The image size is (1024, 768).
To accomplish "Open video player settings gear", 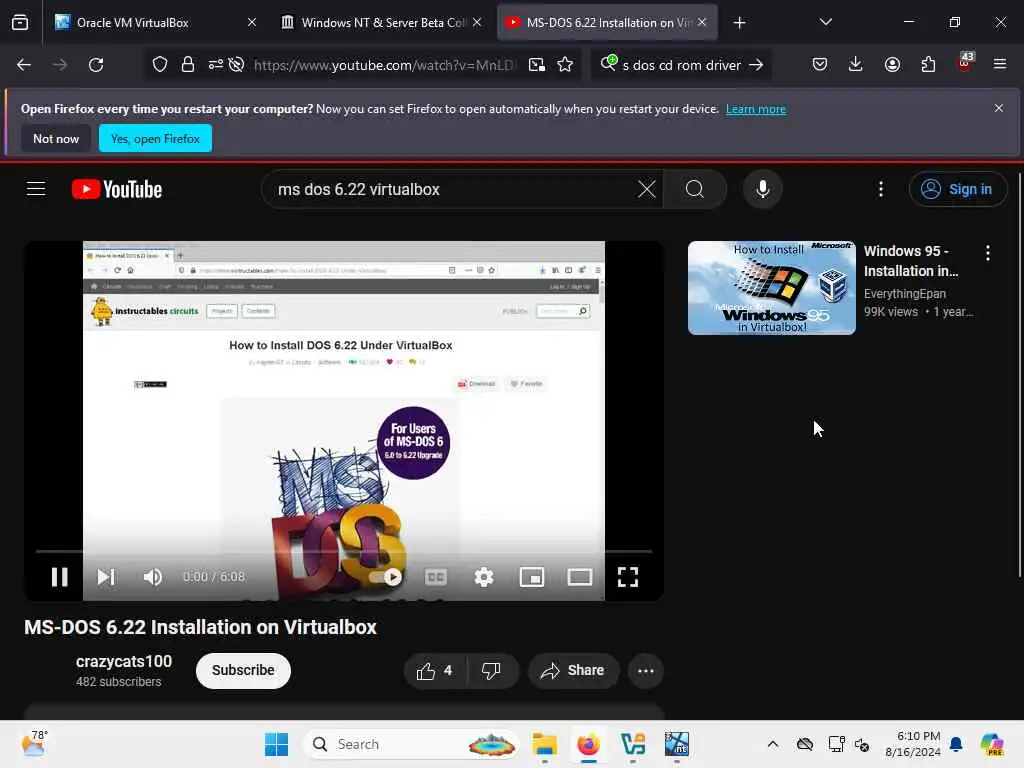I will coord(484,577).
